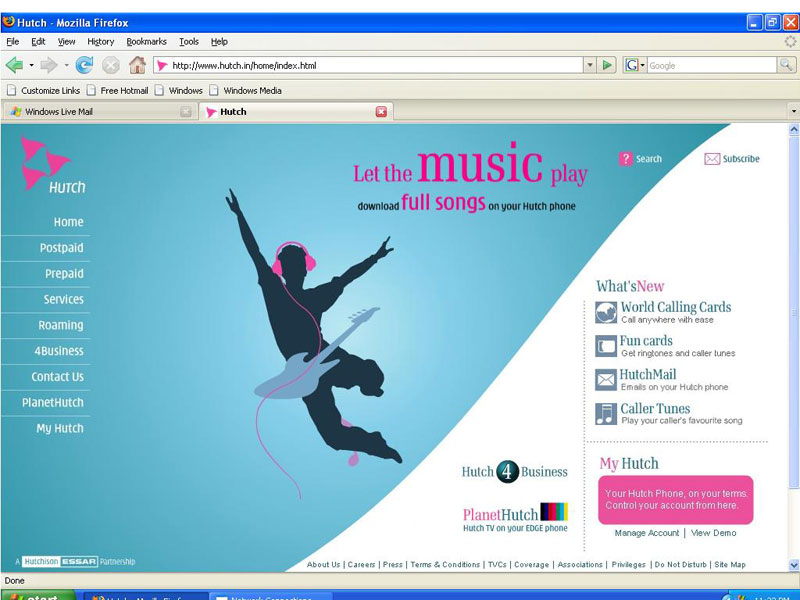Viewport: 800px width, 600px height.
Task: Click the Windows Start button
Action: tap(38, 596)
